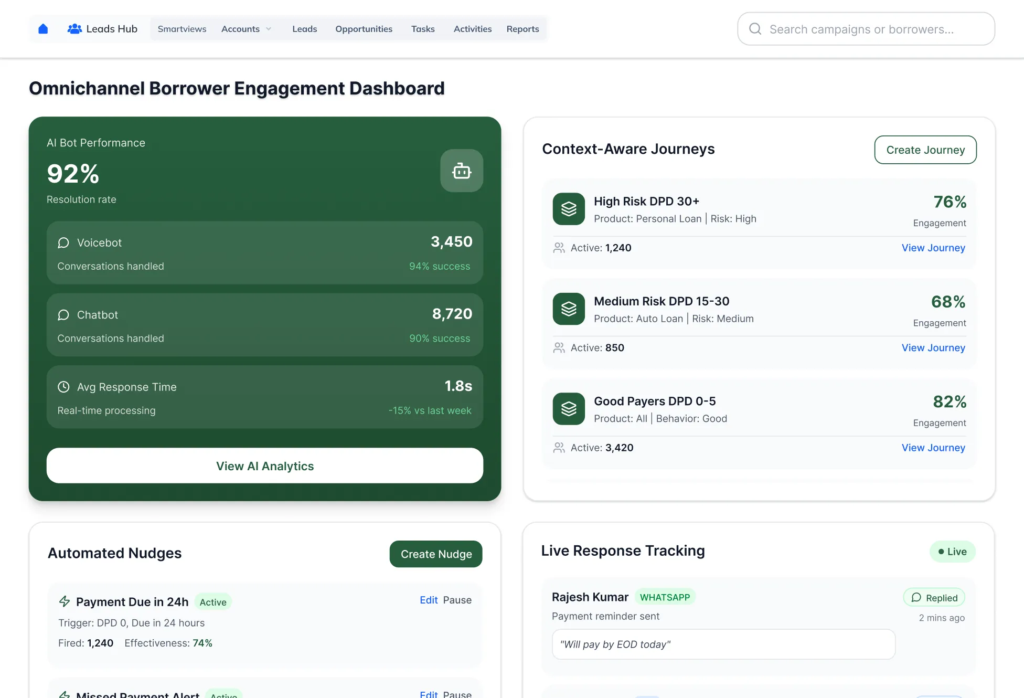The height and width of the screenshot is (698, 1024).
Task: Click the Good Payers DPD 0-5 layers icon
Action: point(569,409)
